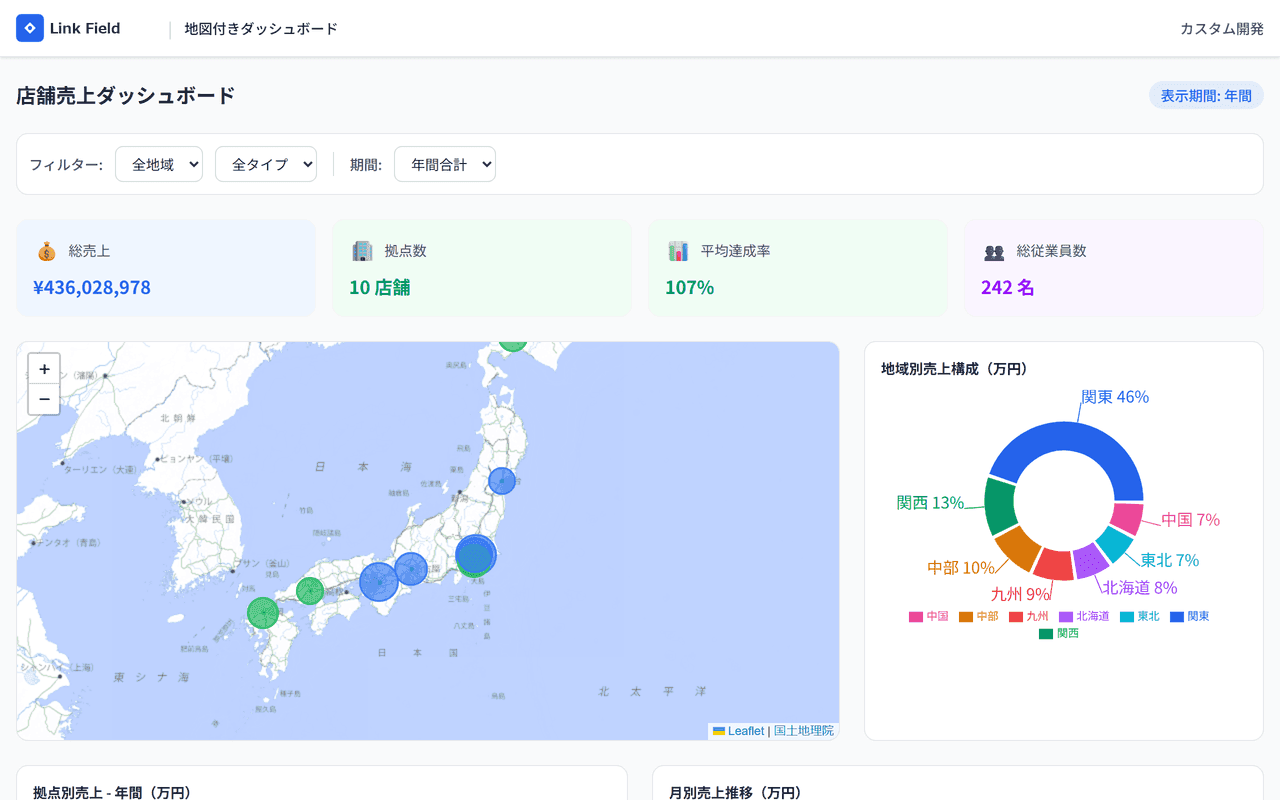The width and height of the screenshot is (1280, 800).
Task: Click the cyan 東北 donut segment
Action: pos(1116,543)
